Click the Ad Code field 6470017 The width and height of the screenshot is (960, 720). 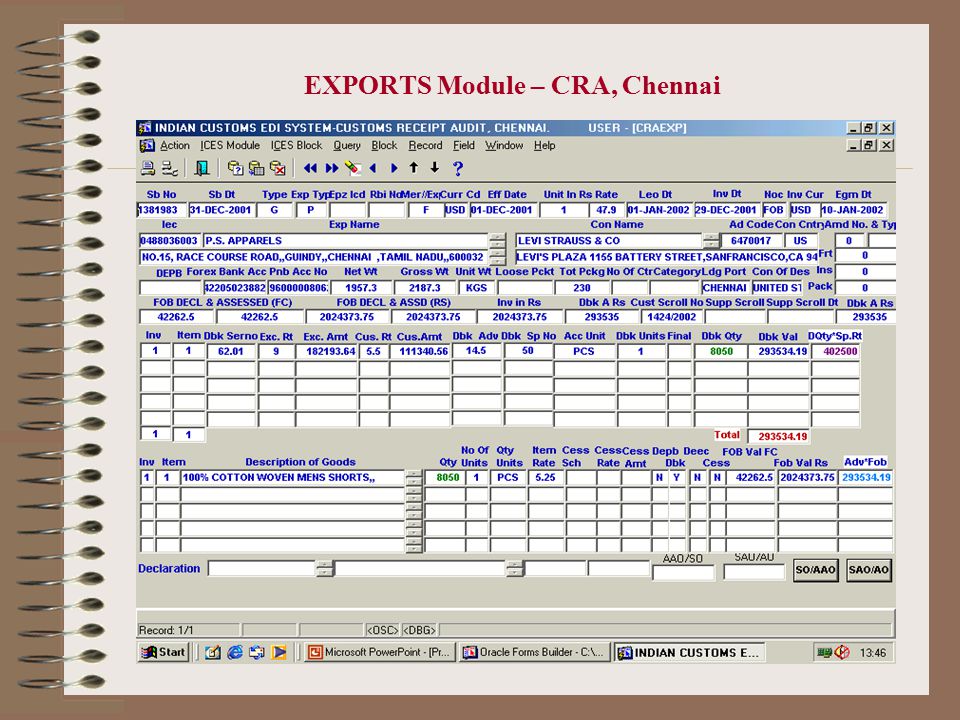click(x=751, y=241)
